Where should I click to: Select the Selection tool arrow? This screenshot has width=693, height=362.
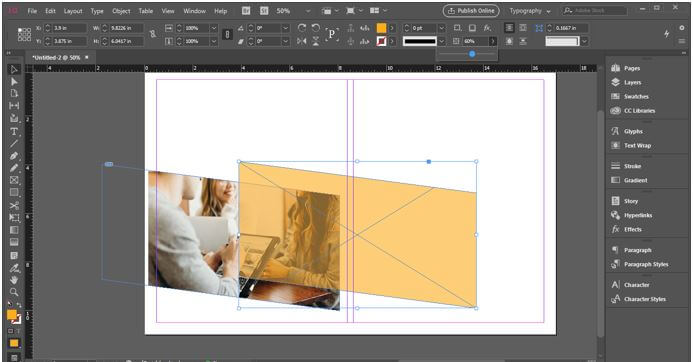click(14, 69)
